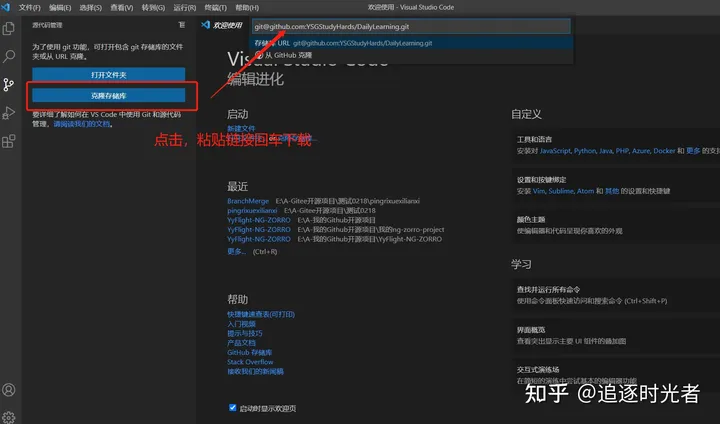This screenshot has height=424, width=720.
Task: Open the 入门视频 help link
Action: click(x=242, y=324)
